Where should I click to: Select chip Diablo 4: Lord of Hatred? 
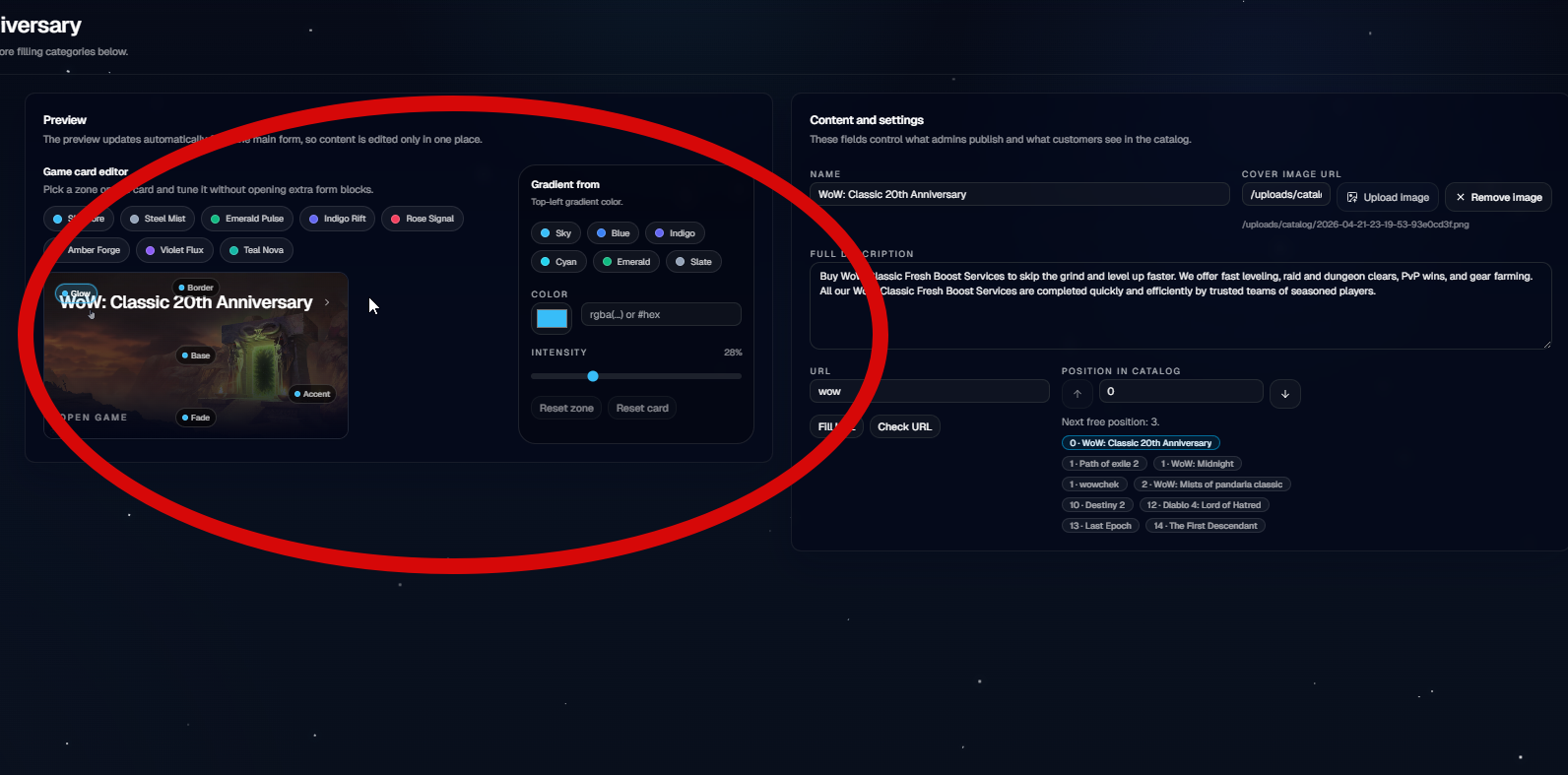tap(1204, 505)
